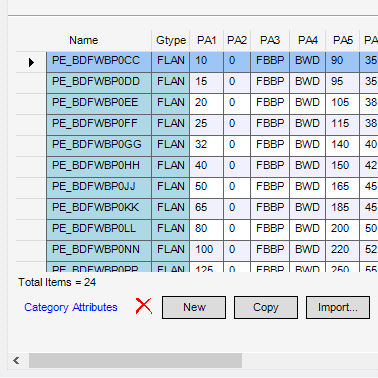Click the red X delete icon

pos(144,306)
